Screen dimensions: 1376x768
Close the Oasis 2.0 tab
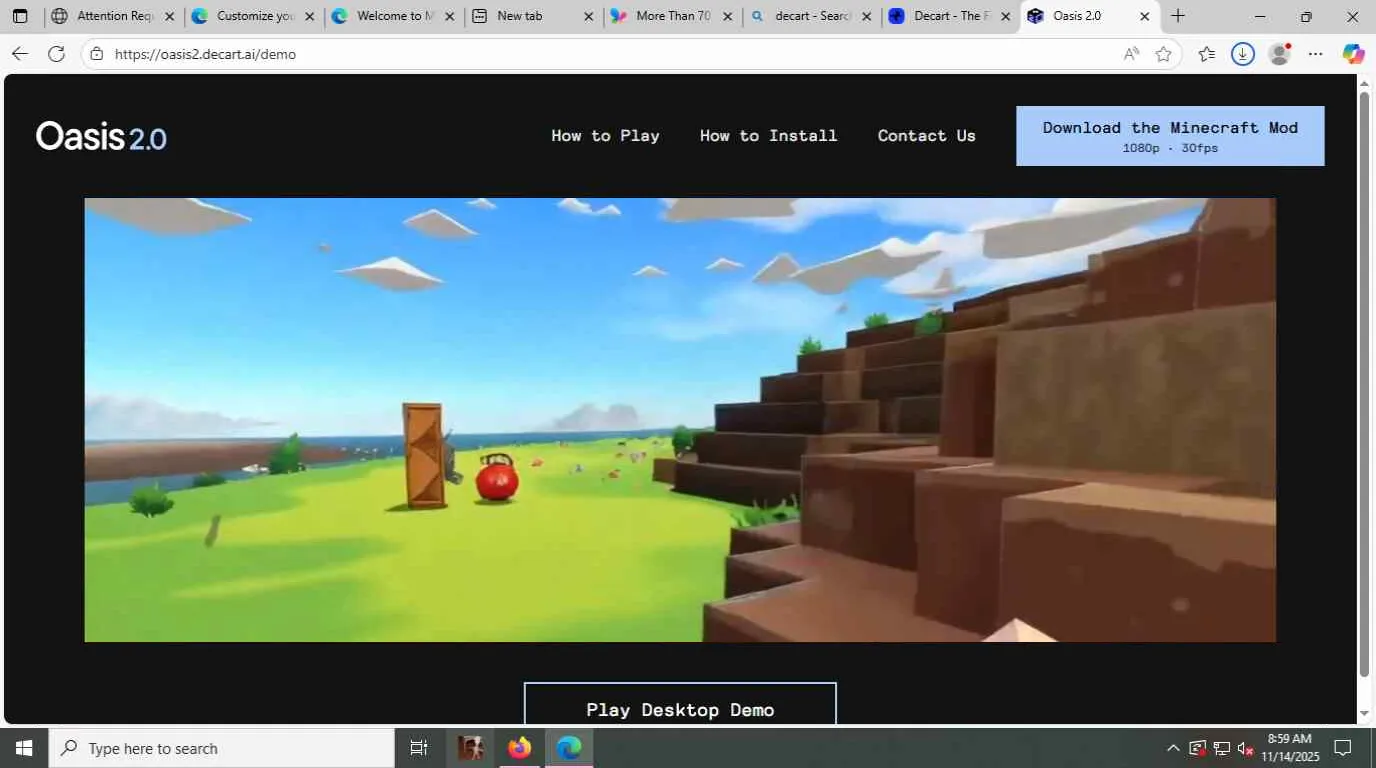pos(1145,16)
